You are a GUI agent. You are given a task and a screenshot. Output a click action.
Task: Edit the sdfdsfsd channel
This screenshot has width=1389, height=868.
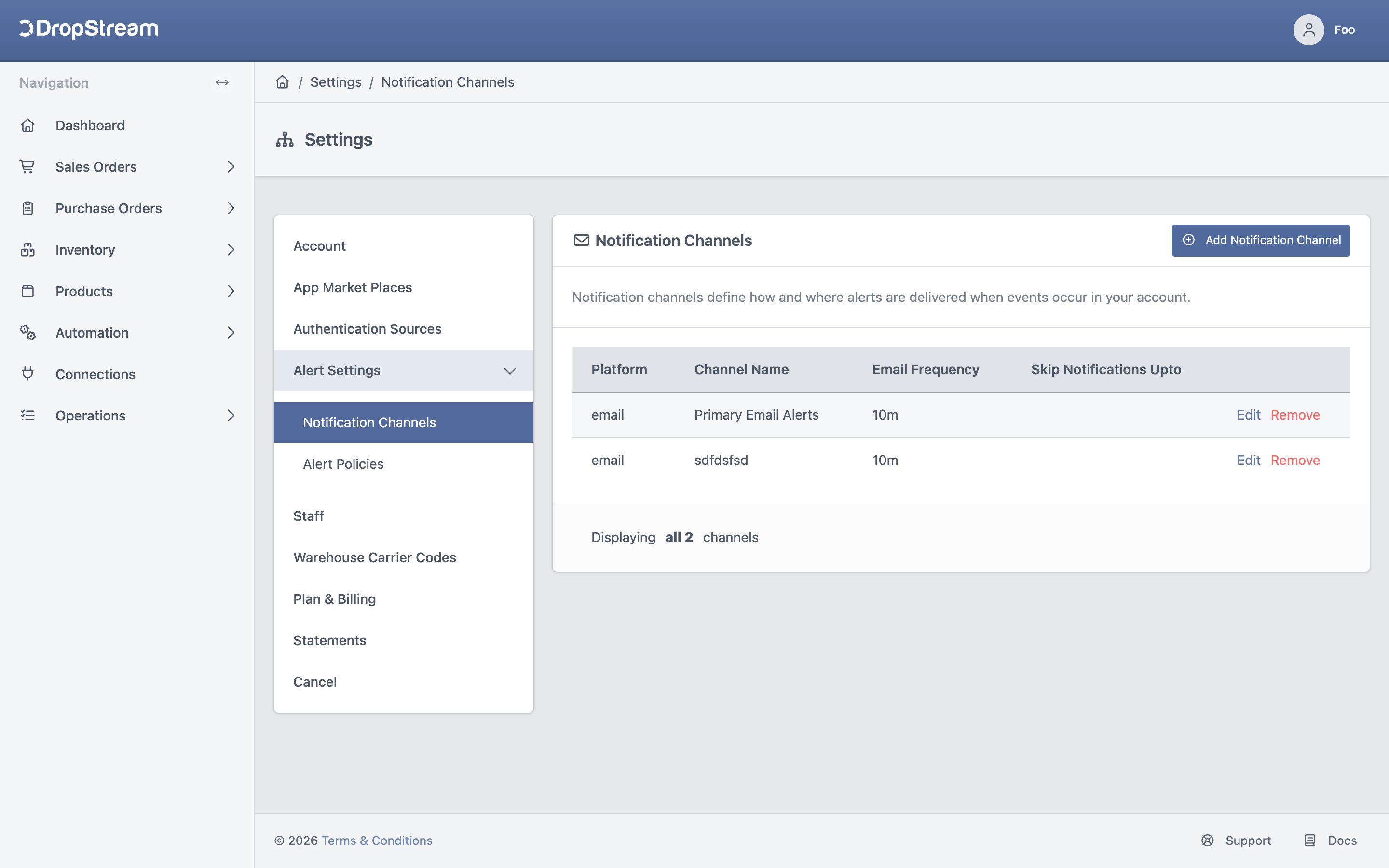coord(1248,460)
